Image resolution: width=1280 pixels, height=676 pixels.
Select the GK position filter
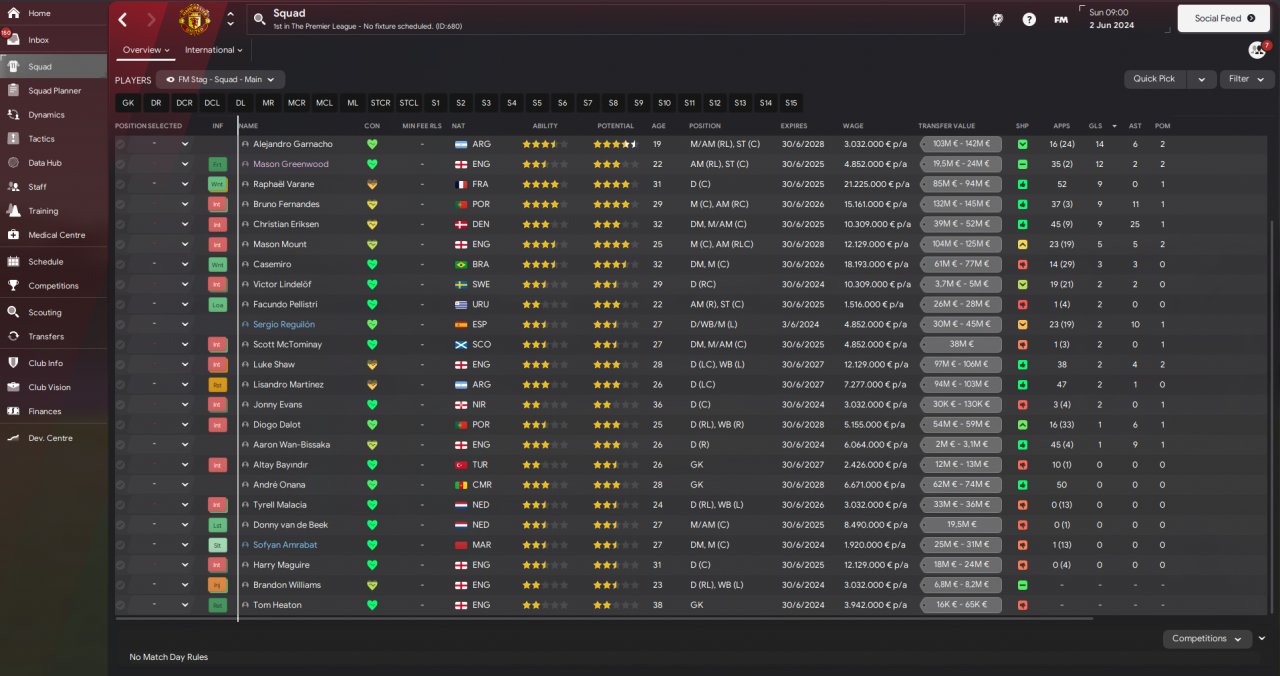pos(128,103)
